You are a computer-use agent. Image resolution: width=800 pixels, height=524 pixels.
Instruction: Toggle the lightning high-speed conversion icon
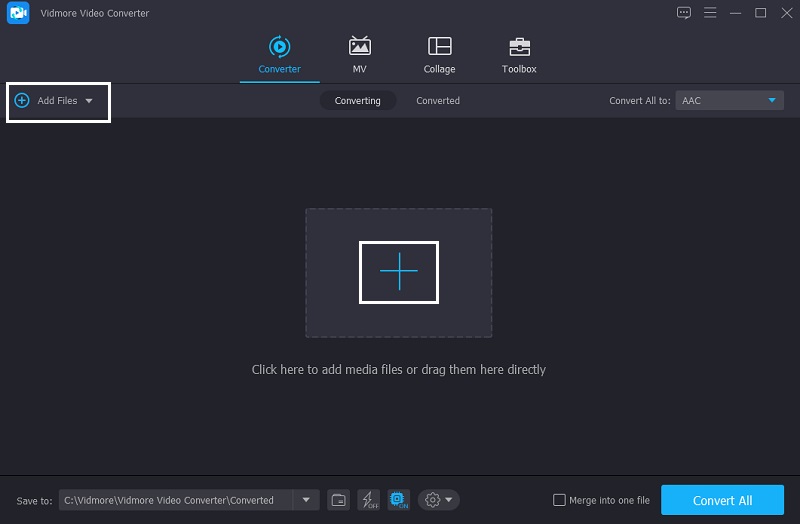coord(368,500)
